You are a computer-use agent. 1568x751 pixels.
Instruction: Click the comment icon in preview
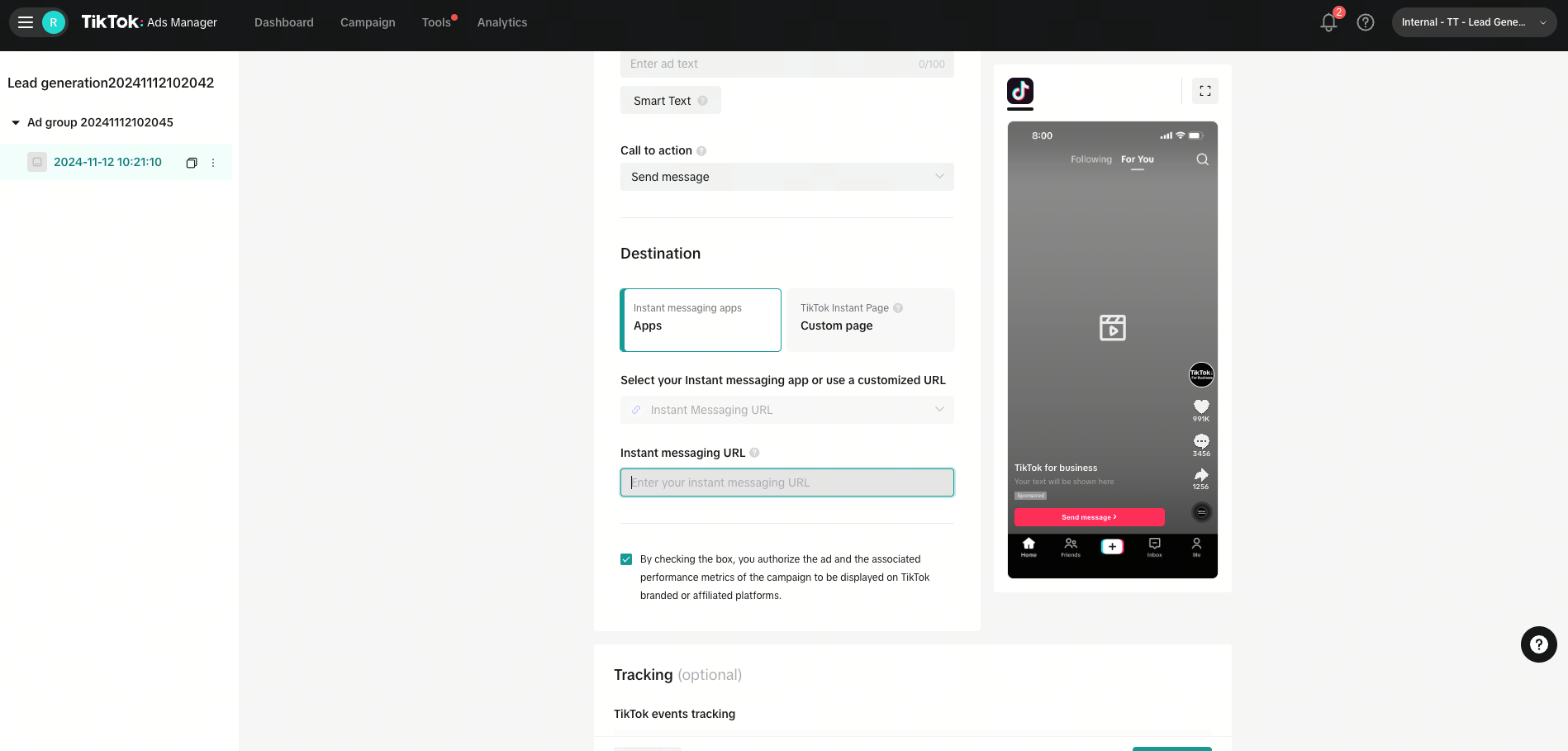[1201, 441]
